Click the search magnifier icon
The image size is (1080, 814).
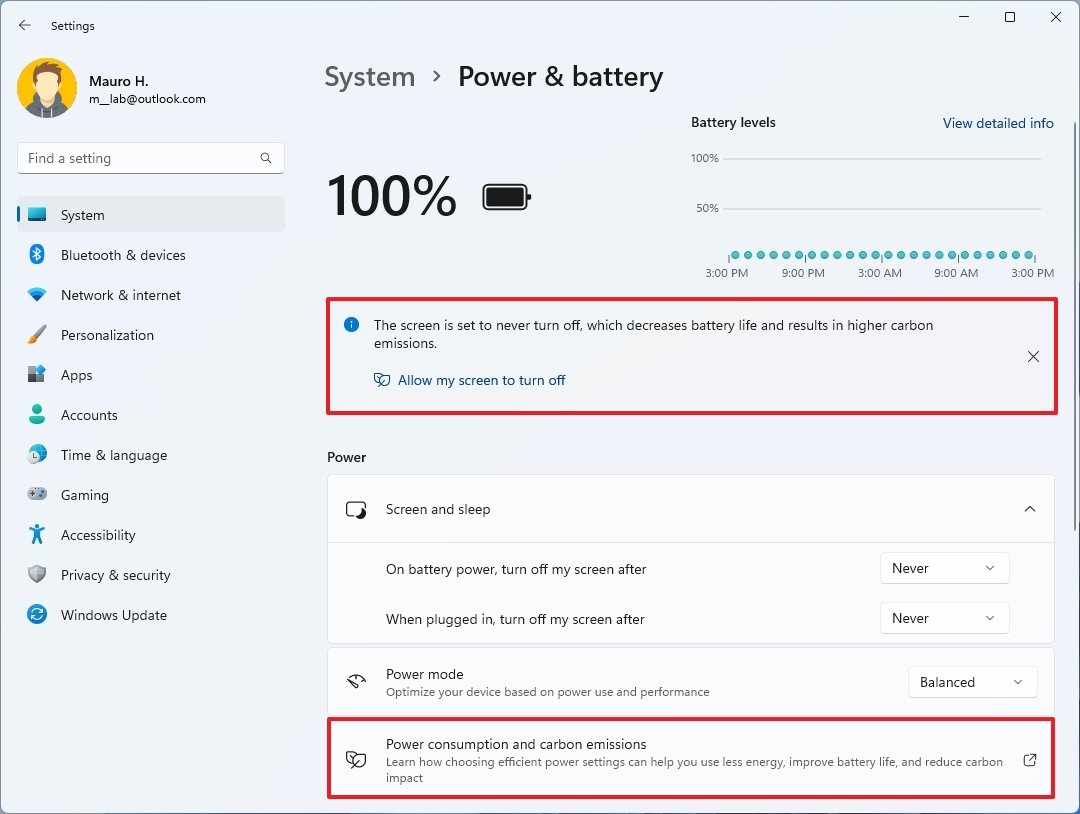[x=266, y=158]
